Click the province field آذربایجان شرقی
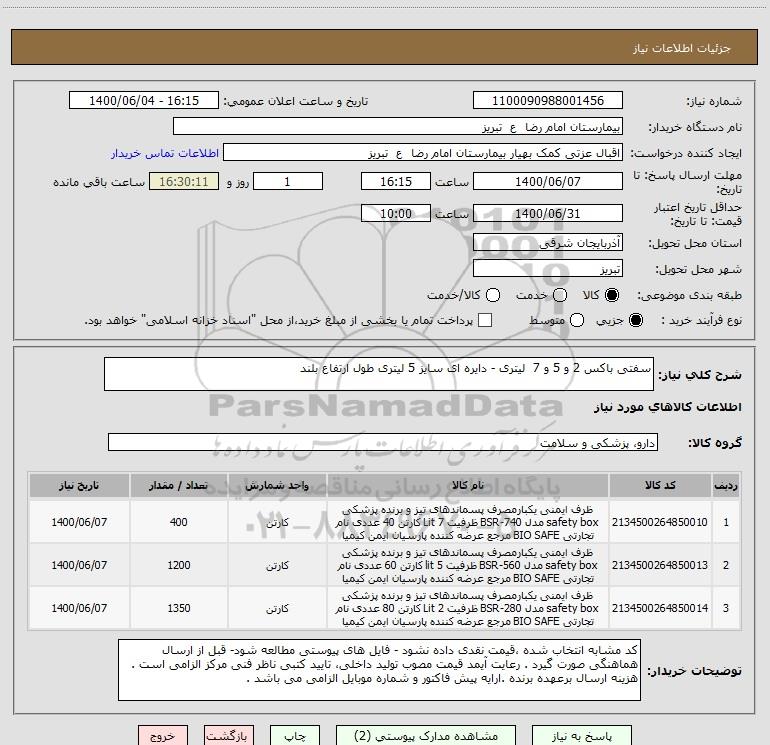The image size is (770, 745). 548,243
